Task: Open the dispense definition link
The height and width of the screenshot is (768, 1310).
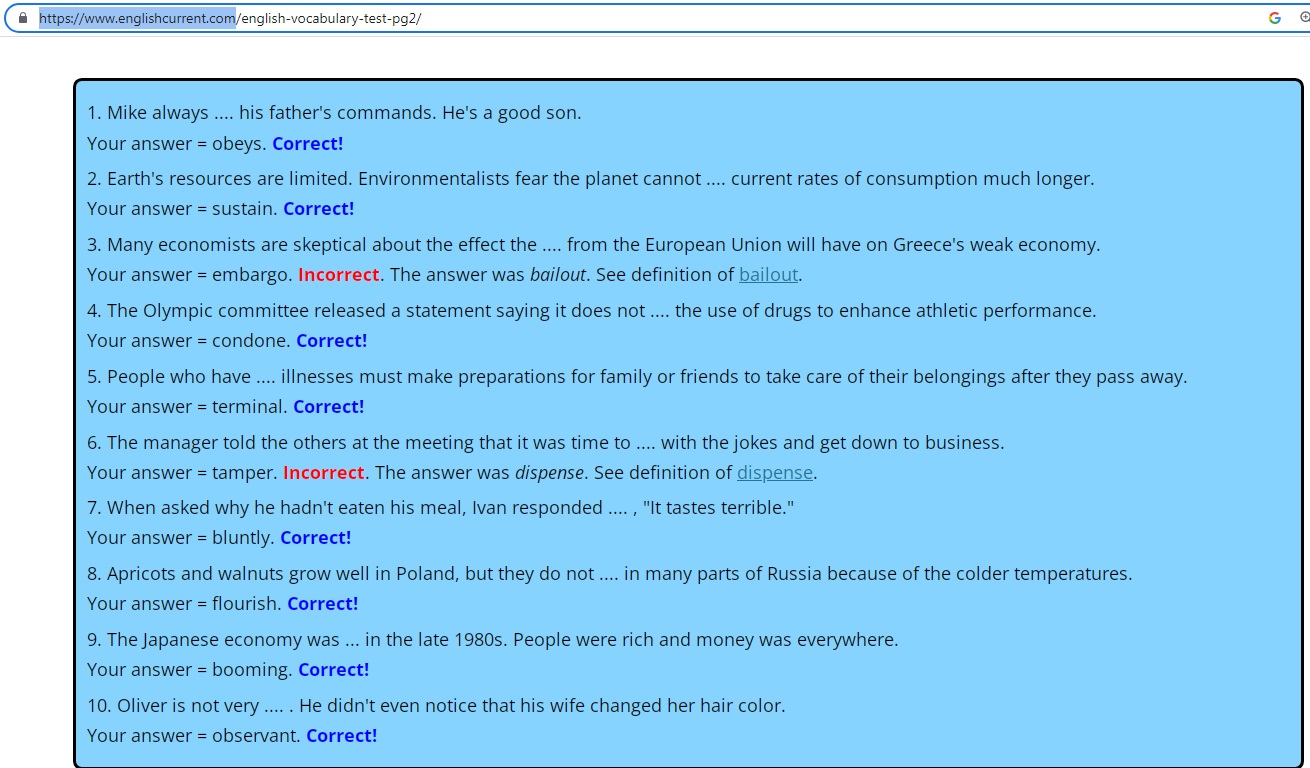Action: [x=775, y=473]
